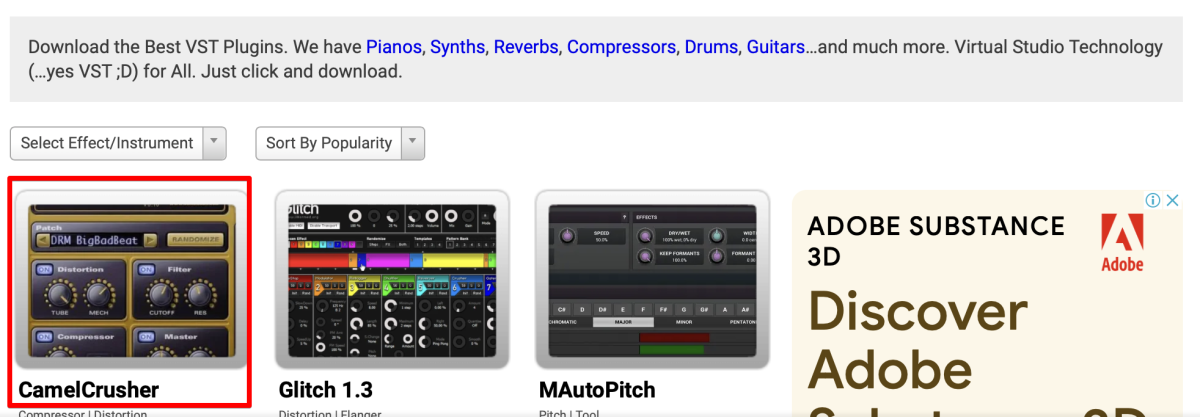Image resolution: width=1200 pixels, height=417 pixels.
Task: Click the Discover Adobe ad text
Action: pyautogui.click(x=917, y=341)
